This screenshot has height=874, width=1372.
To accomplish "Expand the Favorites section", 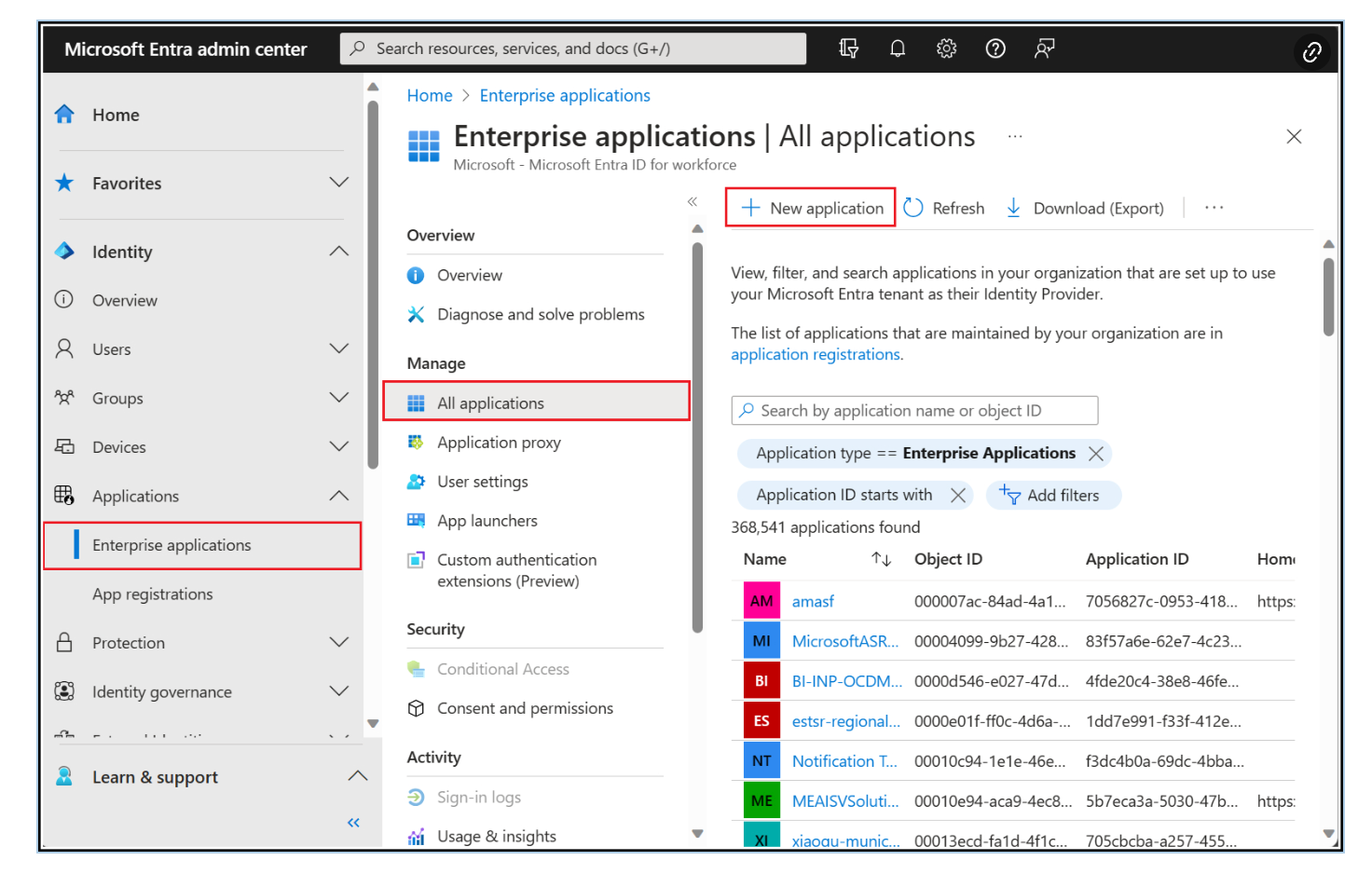I will (x=339, y=183).
